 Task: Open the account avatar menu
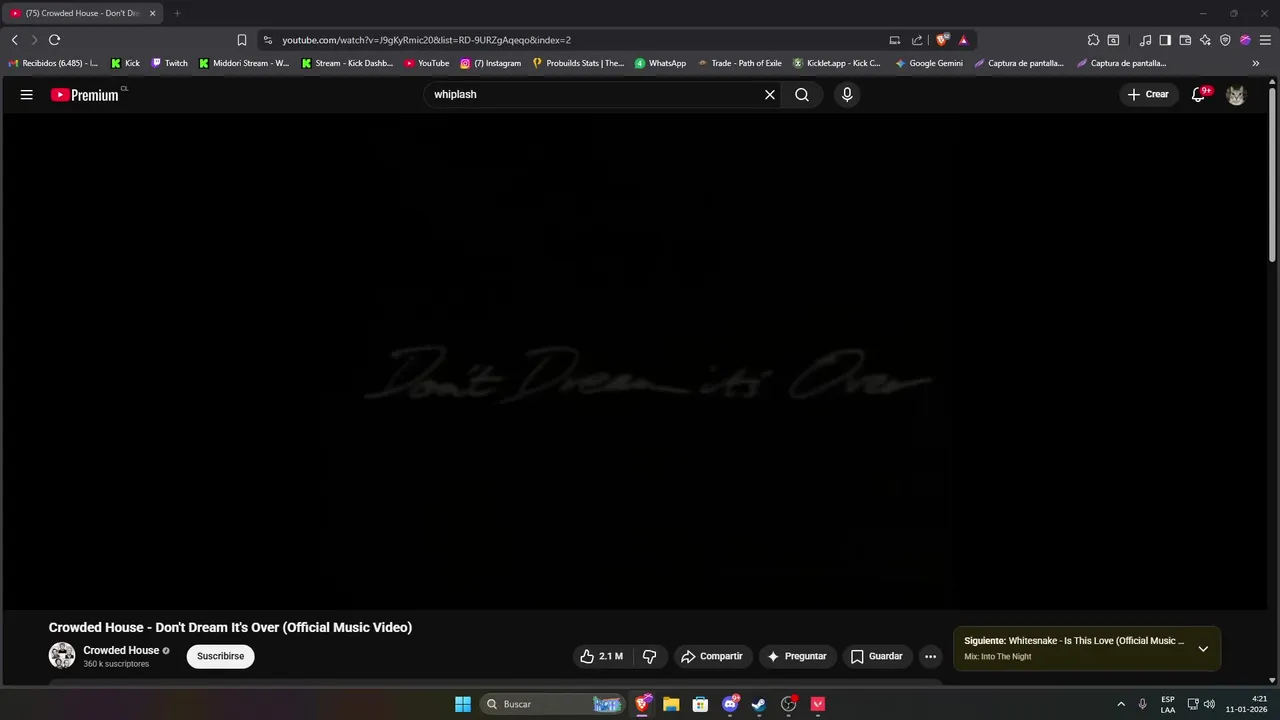click(x=1236, y=94)
